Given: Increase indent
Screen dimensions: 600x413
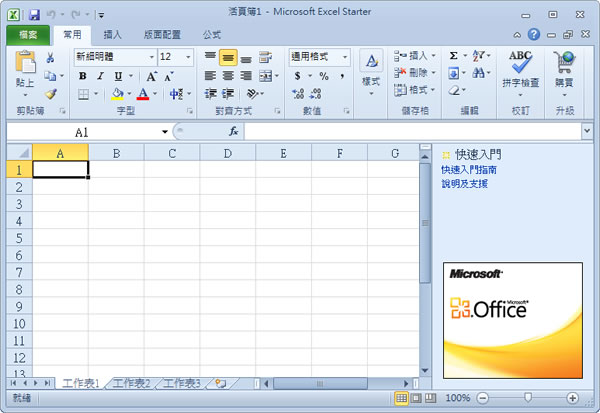Looking at the screenshot, I should [x=228, y=94].
